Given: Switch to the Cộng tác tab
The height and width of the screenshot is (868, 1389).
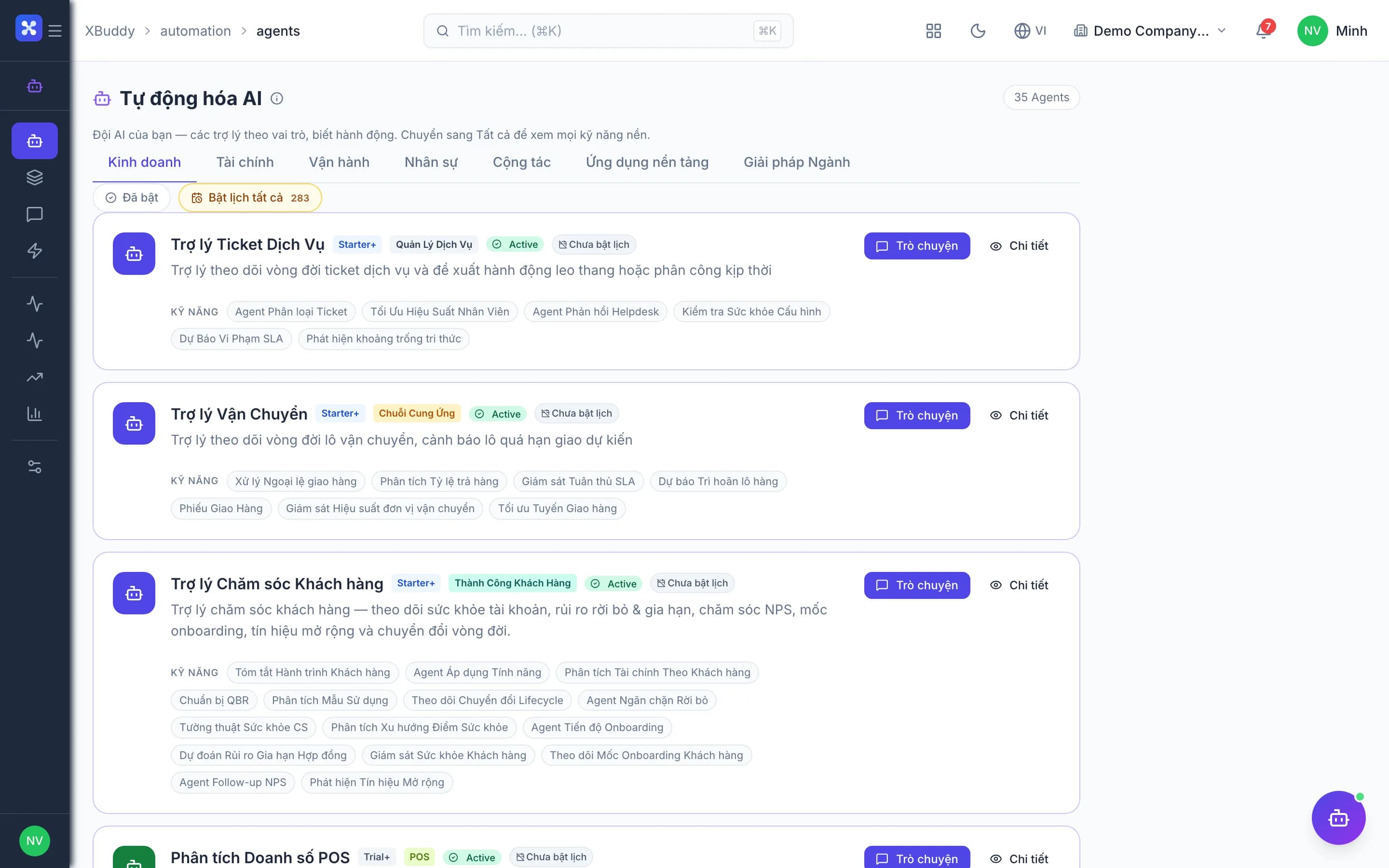Looking at the screenshot, I should coord(522,163).
